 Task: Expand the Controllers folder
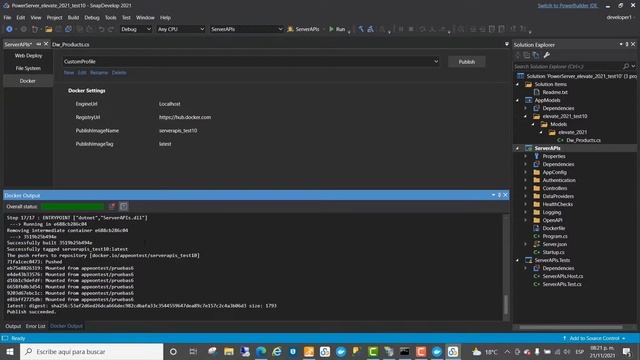(526, 188)
